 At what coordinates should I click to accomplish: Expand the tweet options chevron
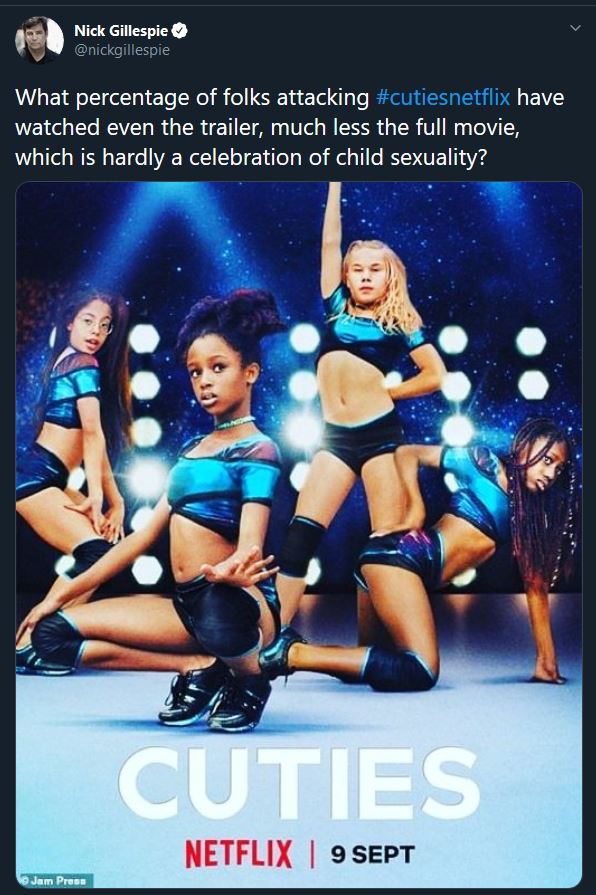point(575,27)
